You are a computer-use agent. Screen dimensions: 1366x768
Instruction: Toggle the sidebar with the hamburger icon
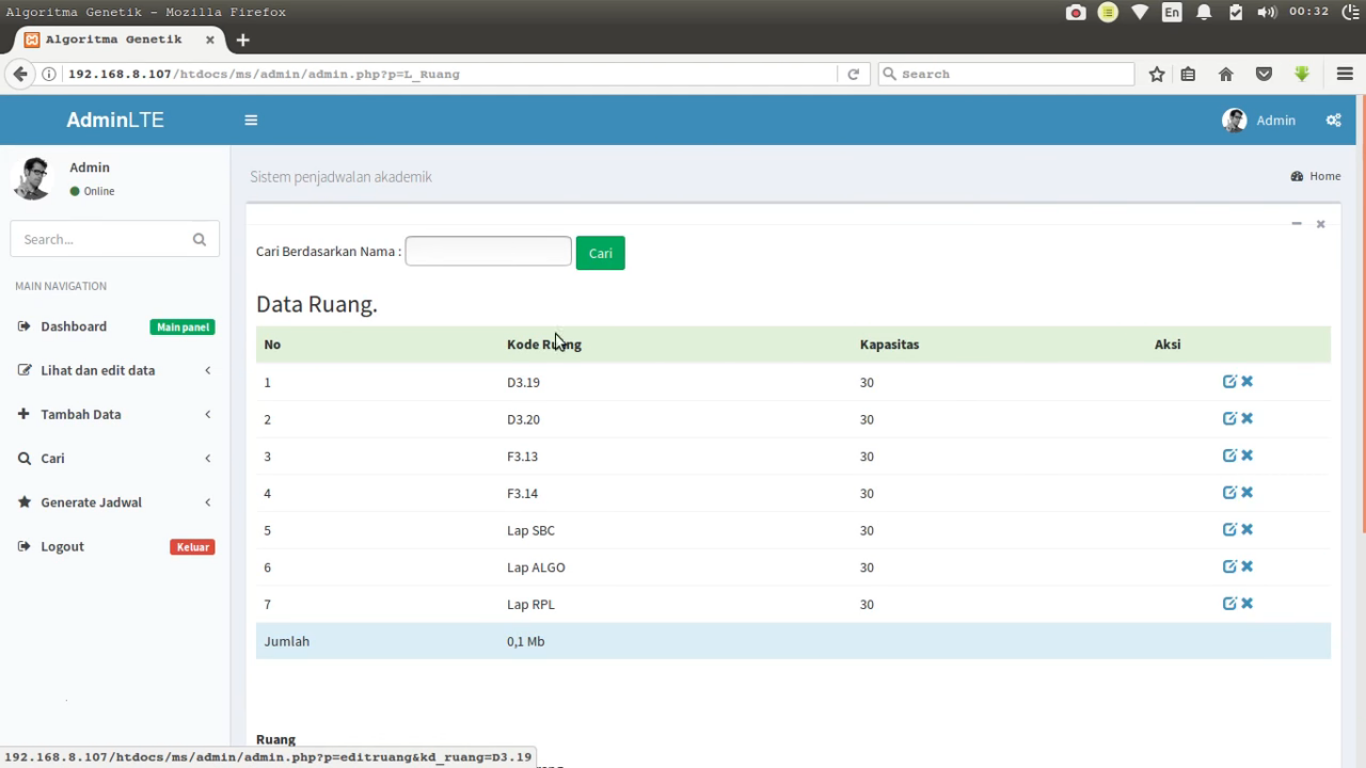(251, 120)
